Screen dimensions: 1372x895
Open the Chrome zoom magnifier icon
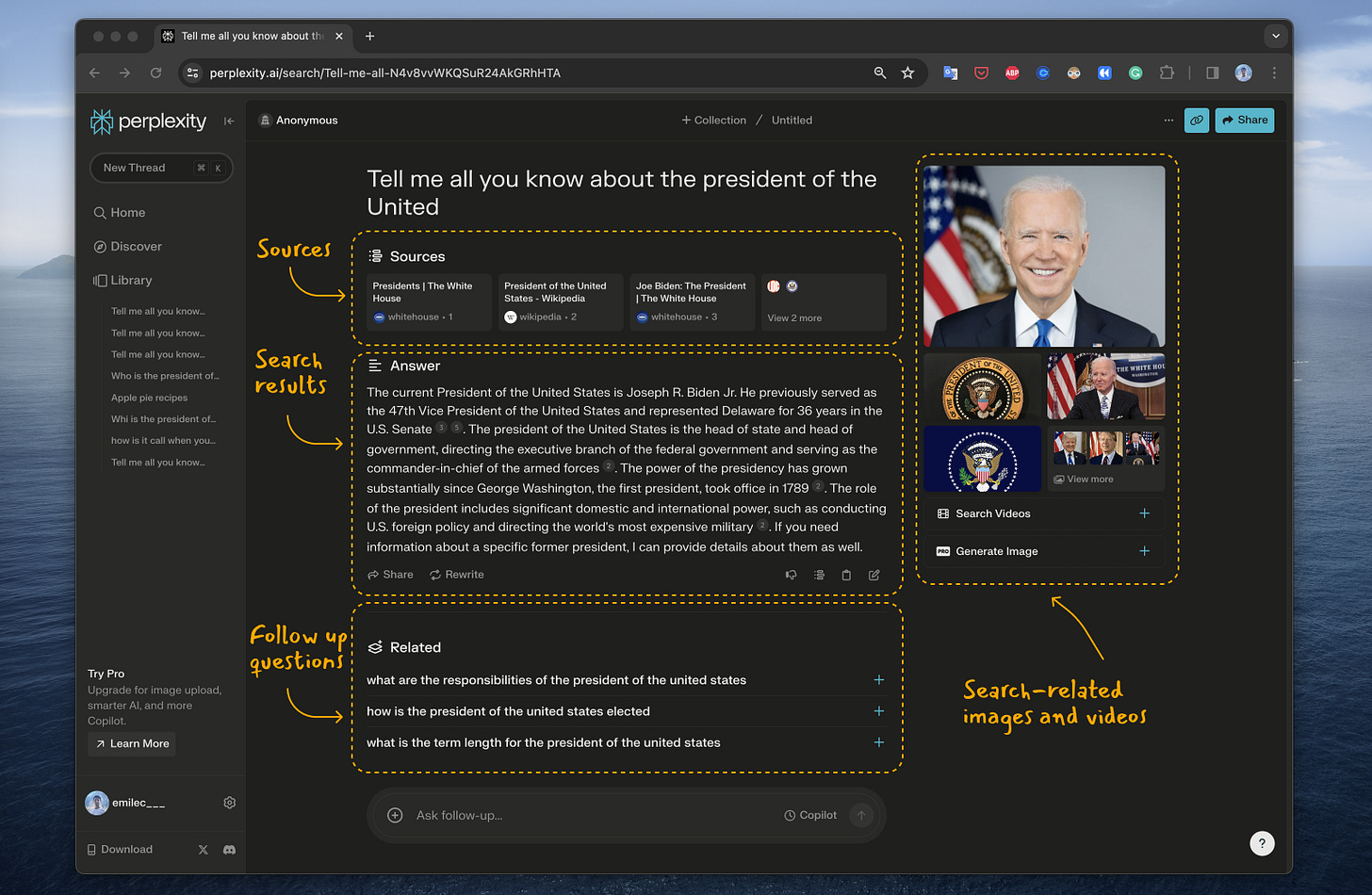880,73
